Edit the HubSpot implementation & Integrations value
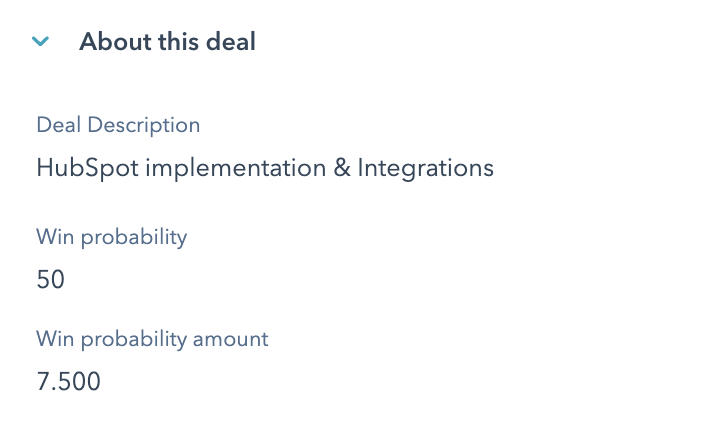 (x=264, y=168)
